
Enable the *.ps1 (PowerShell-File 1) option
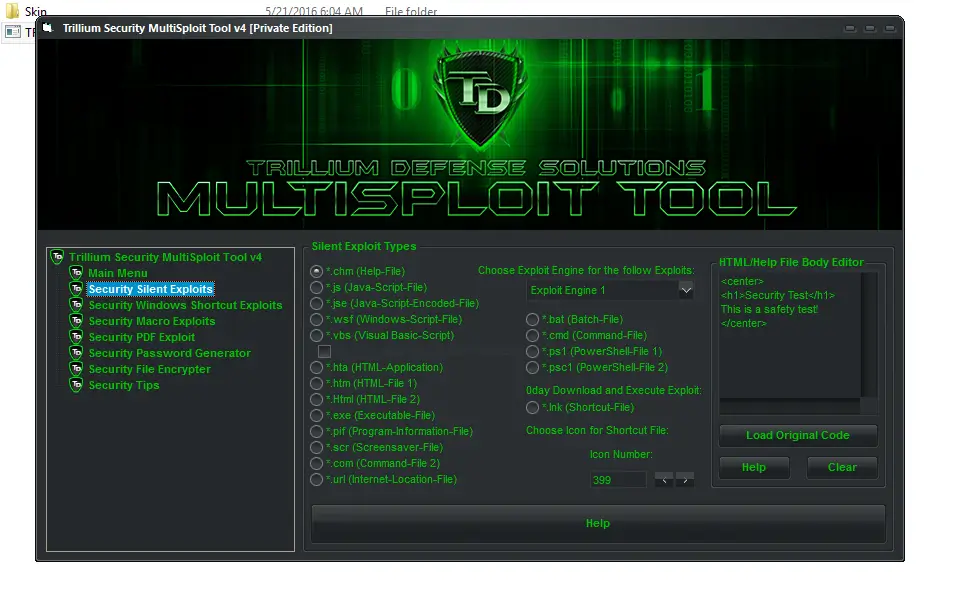coord(533,350)
